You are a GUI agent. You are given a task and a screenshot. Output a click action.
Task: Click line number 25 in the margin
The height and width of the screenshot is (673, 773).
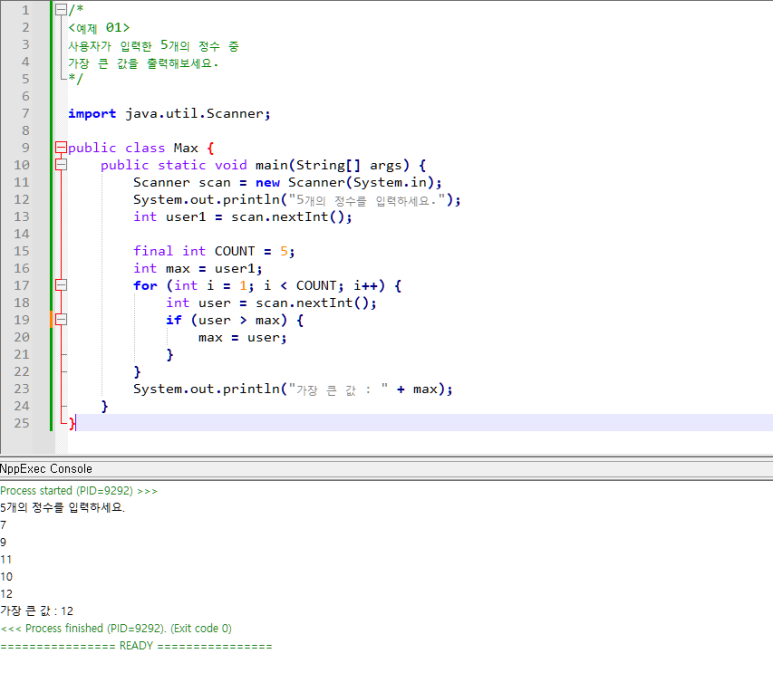22,423
